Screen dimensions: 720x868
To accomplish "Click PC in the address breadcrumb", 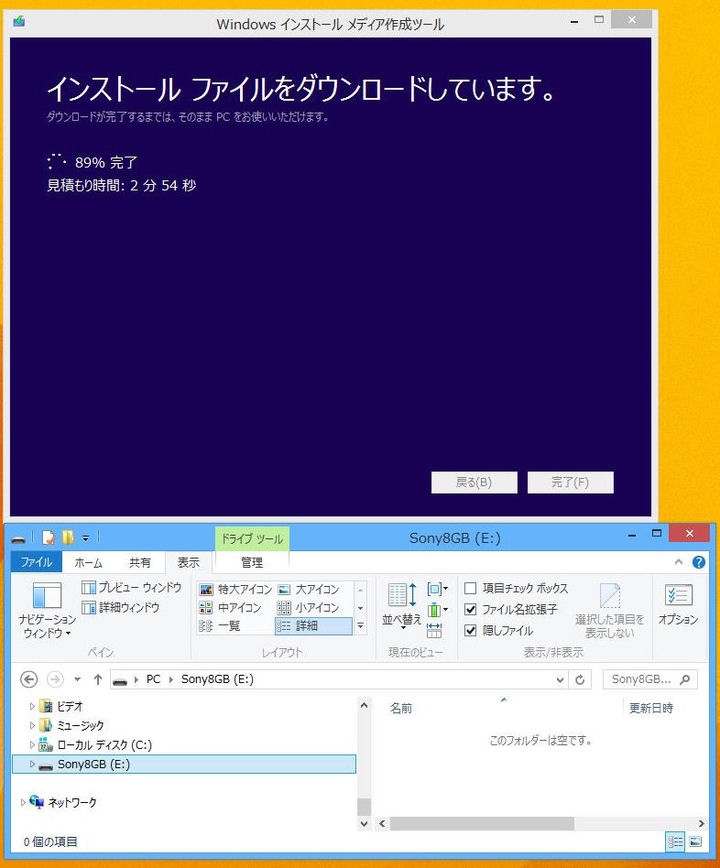I will click(153, 679).
